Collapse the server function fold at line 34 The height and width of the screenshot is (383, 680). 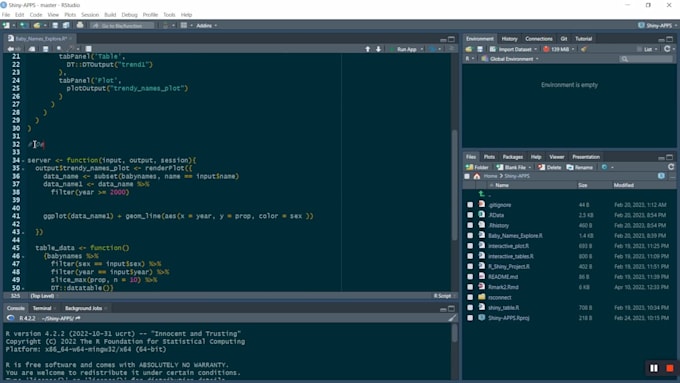click(23, 160)
